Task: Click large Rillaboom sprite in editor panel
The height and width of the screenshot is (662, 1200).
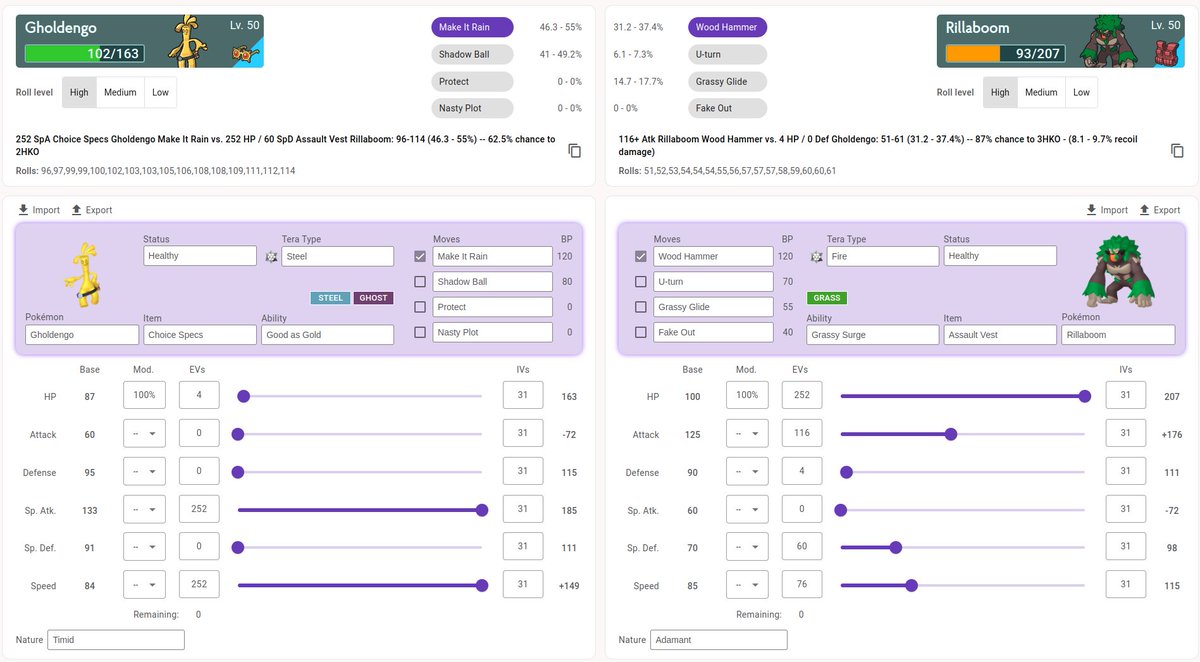Action: [1119, 272]
